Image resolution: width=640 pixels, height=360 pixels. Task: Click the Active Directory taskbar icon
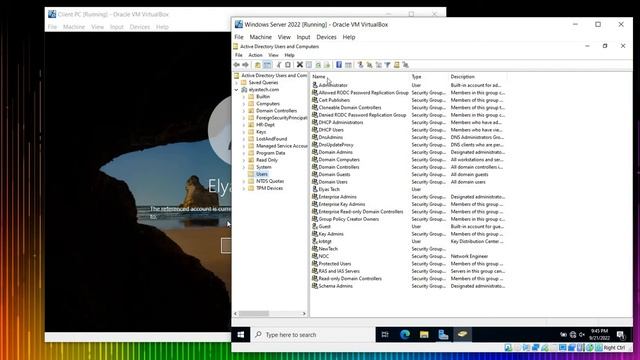click(462, 335)
